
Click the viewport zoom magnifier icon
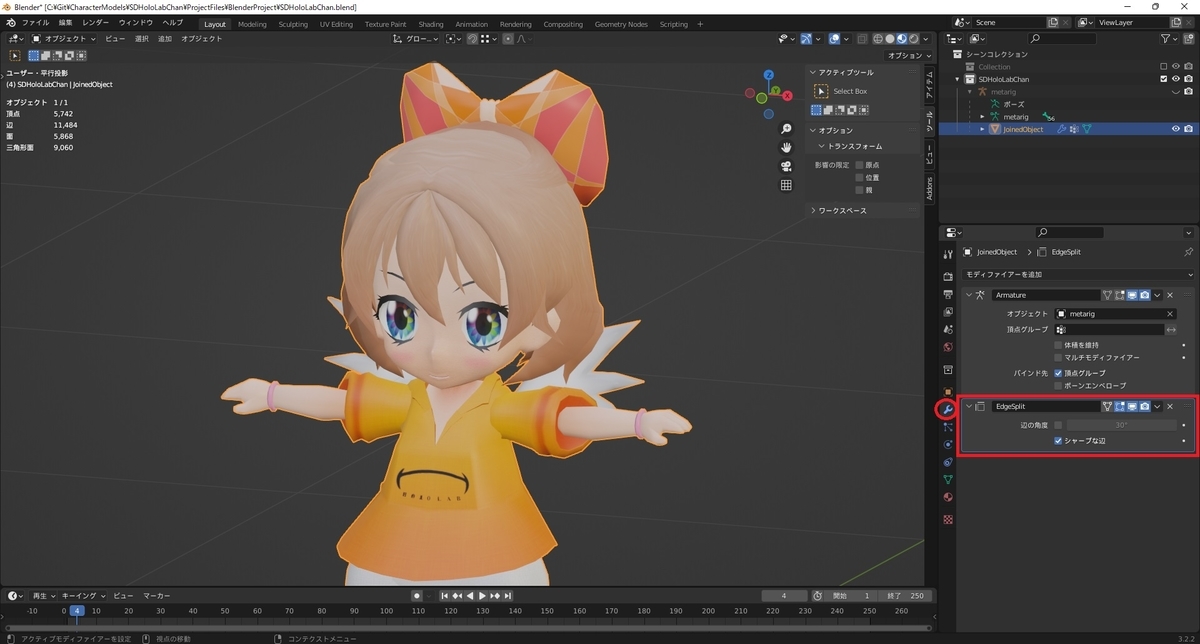[787, 129]
